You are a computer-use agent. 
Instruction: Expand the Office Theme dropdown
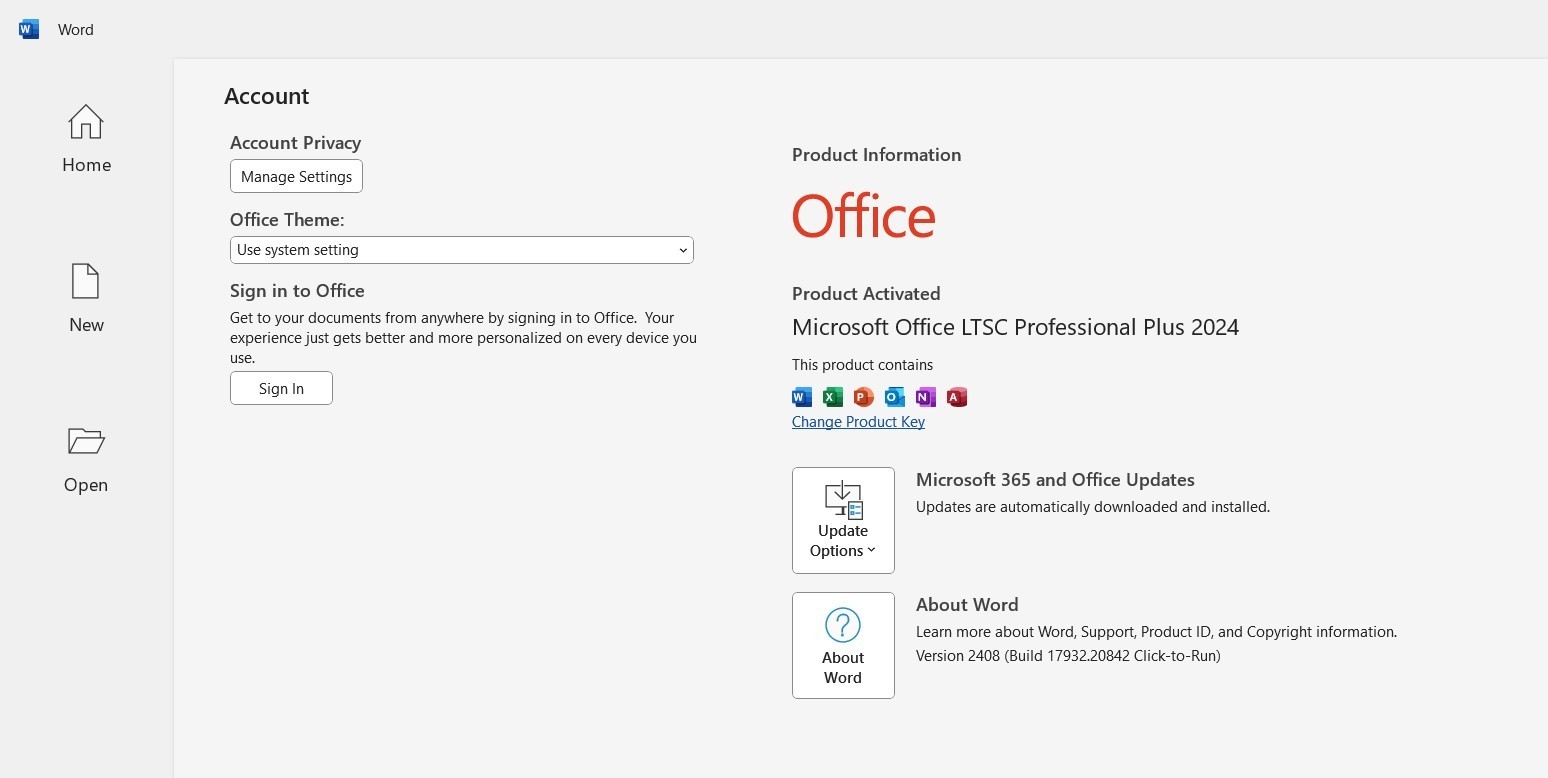[461, 250]
